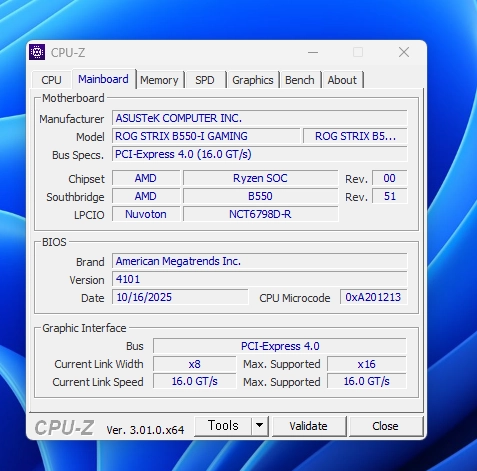This screenshot has height=471, width=477.
Task: Click the truncated ROG STRIX B5... field
Action: (x=355, y=136)
